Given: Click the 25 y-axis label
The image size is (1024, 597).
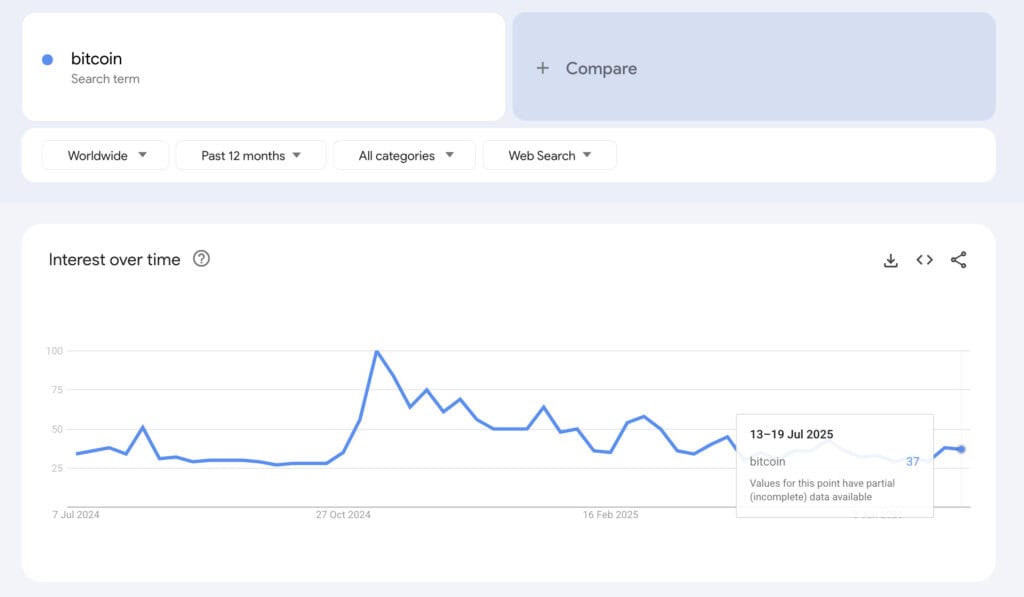Looking at the screenshot, I should tap(57, 468).
